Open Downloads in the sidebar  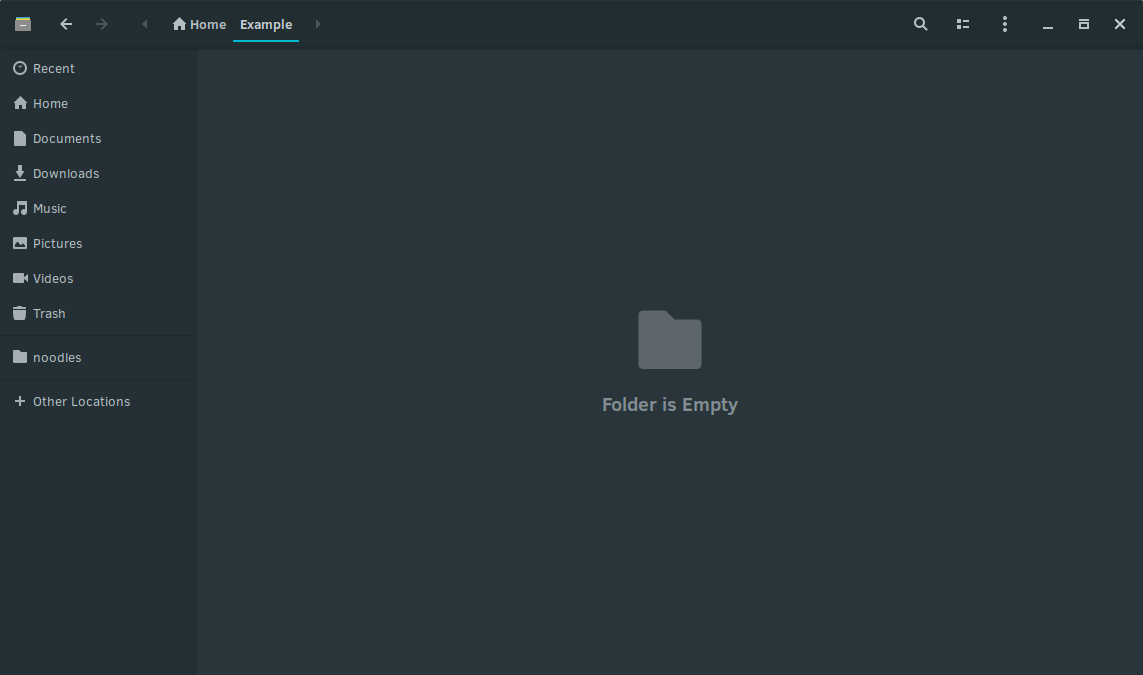[98, 173]
